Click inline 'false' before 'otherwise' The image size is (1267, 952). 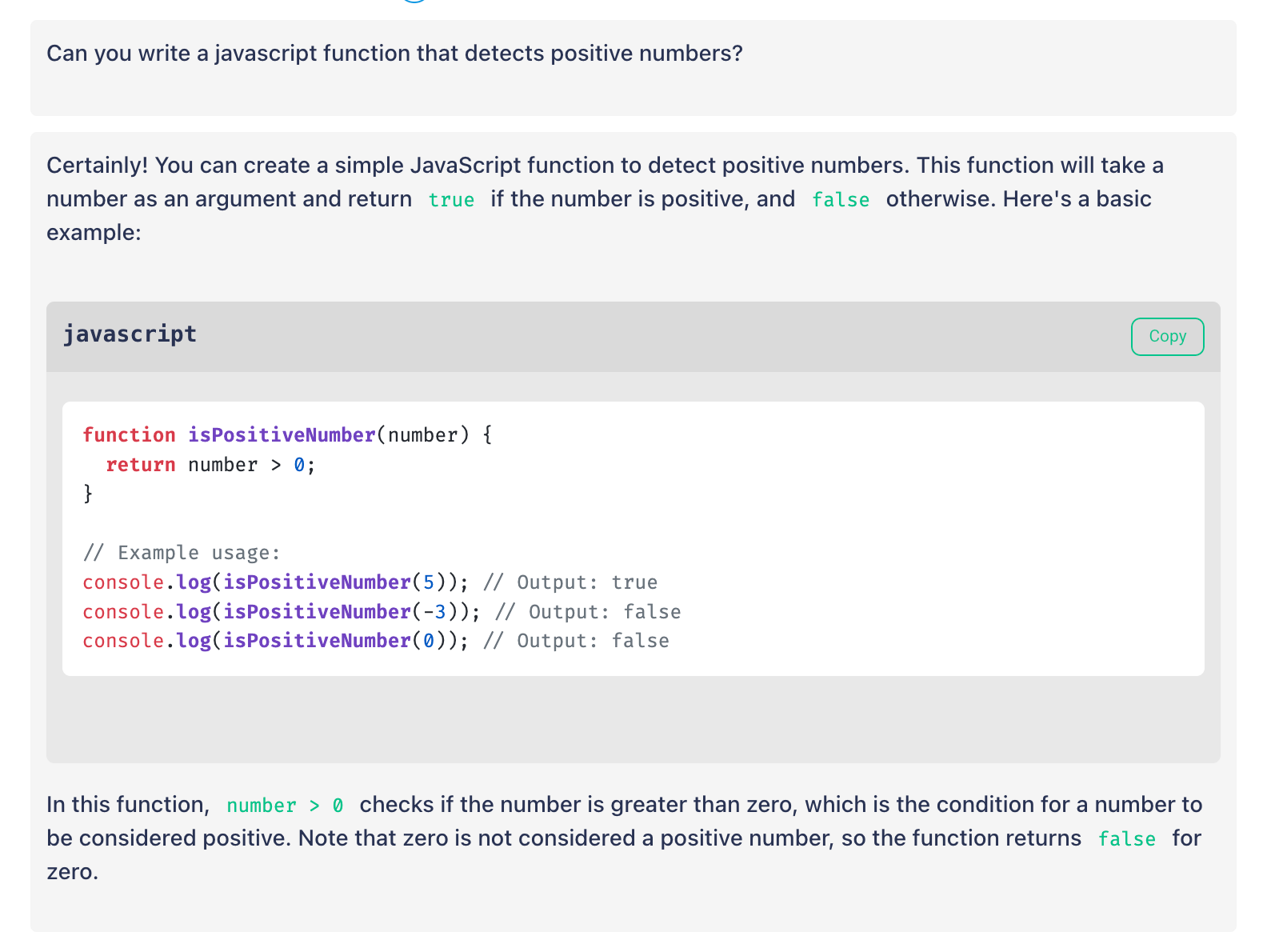click(x=840, y=200)
